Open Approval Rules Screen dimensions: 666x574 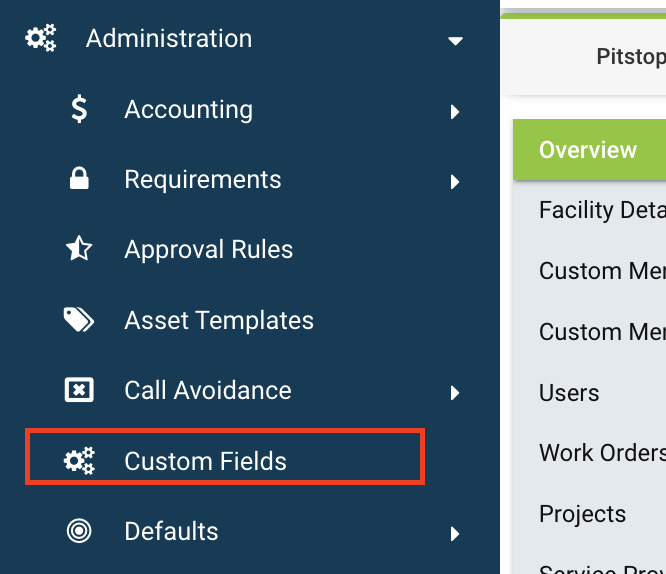pyautogui.click(x=209, y=249)
